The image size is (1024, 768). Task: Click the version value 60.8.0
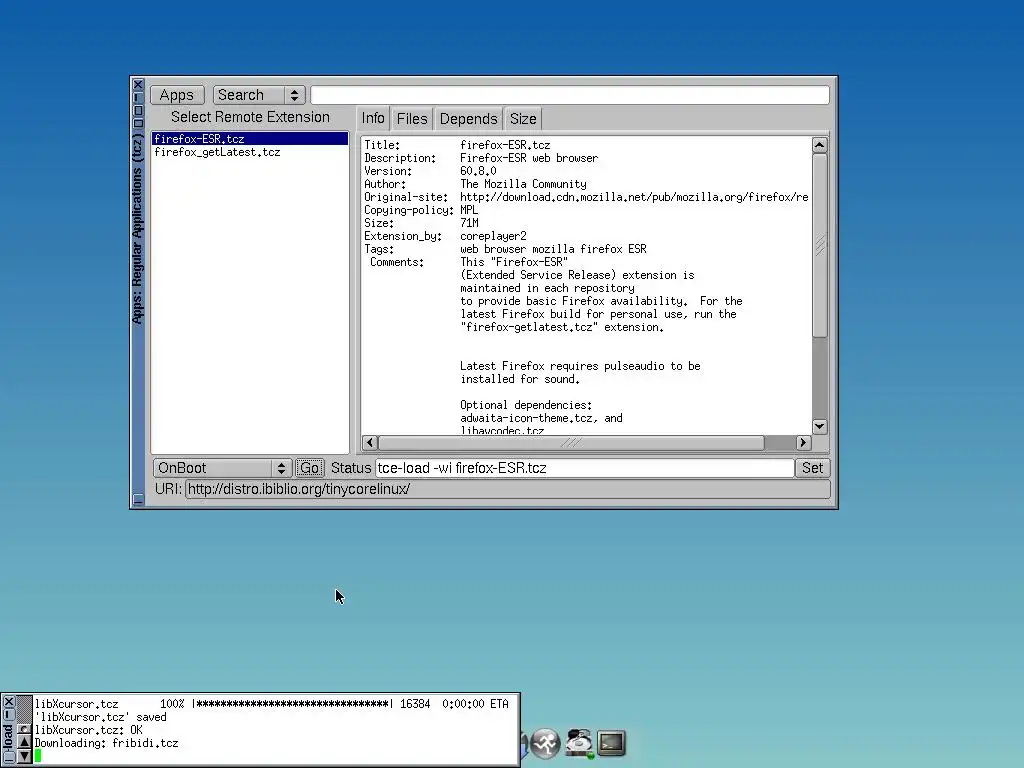478,171
